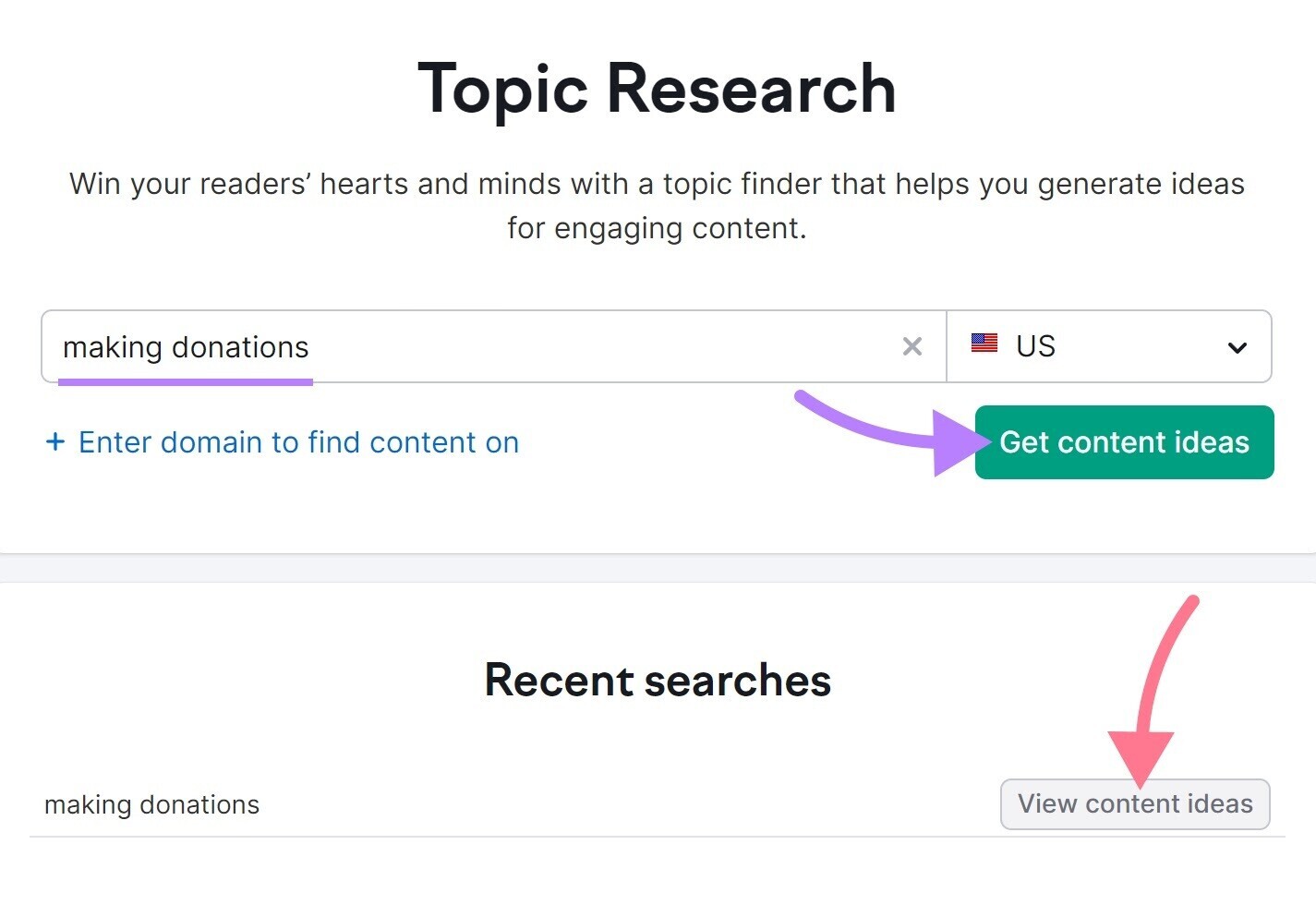Place cursor after the word donations in search box
1316x905 pixels.
[x=310, y=347]
